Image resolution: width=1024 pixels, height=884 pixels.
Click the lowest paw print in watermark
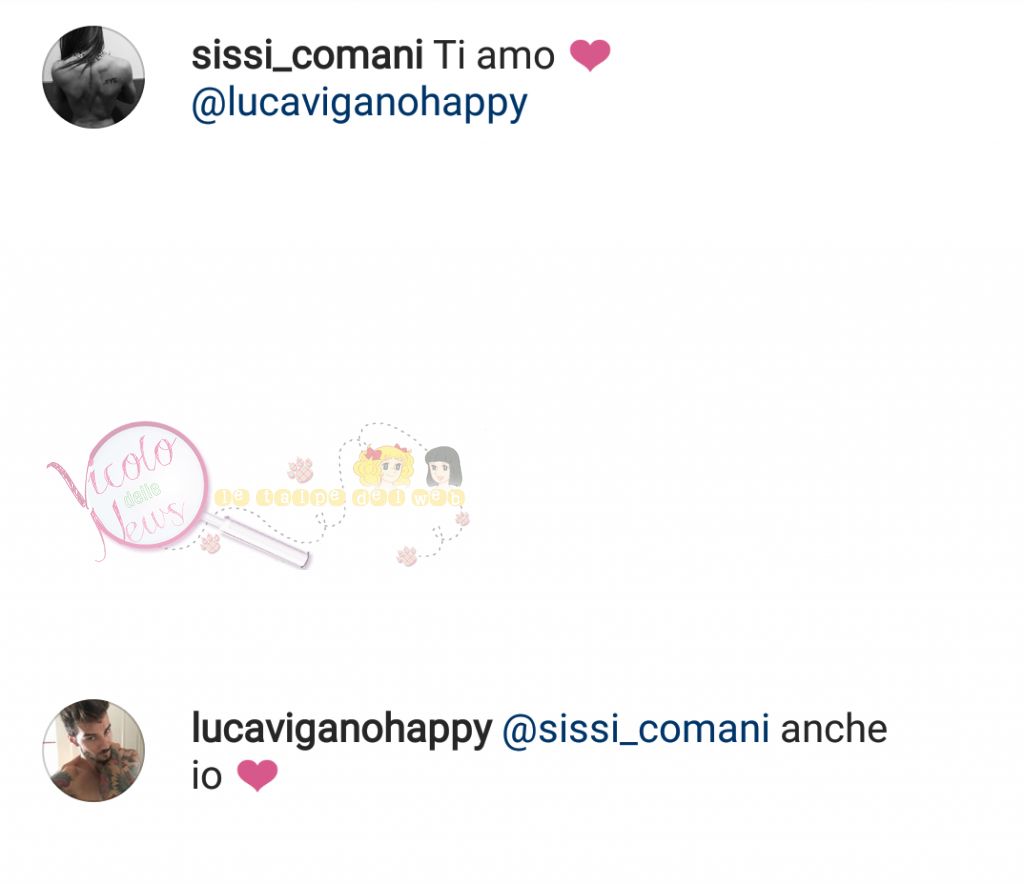407,556
